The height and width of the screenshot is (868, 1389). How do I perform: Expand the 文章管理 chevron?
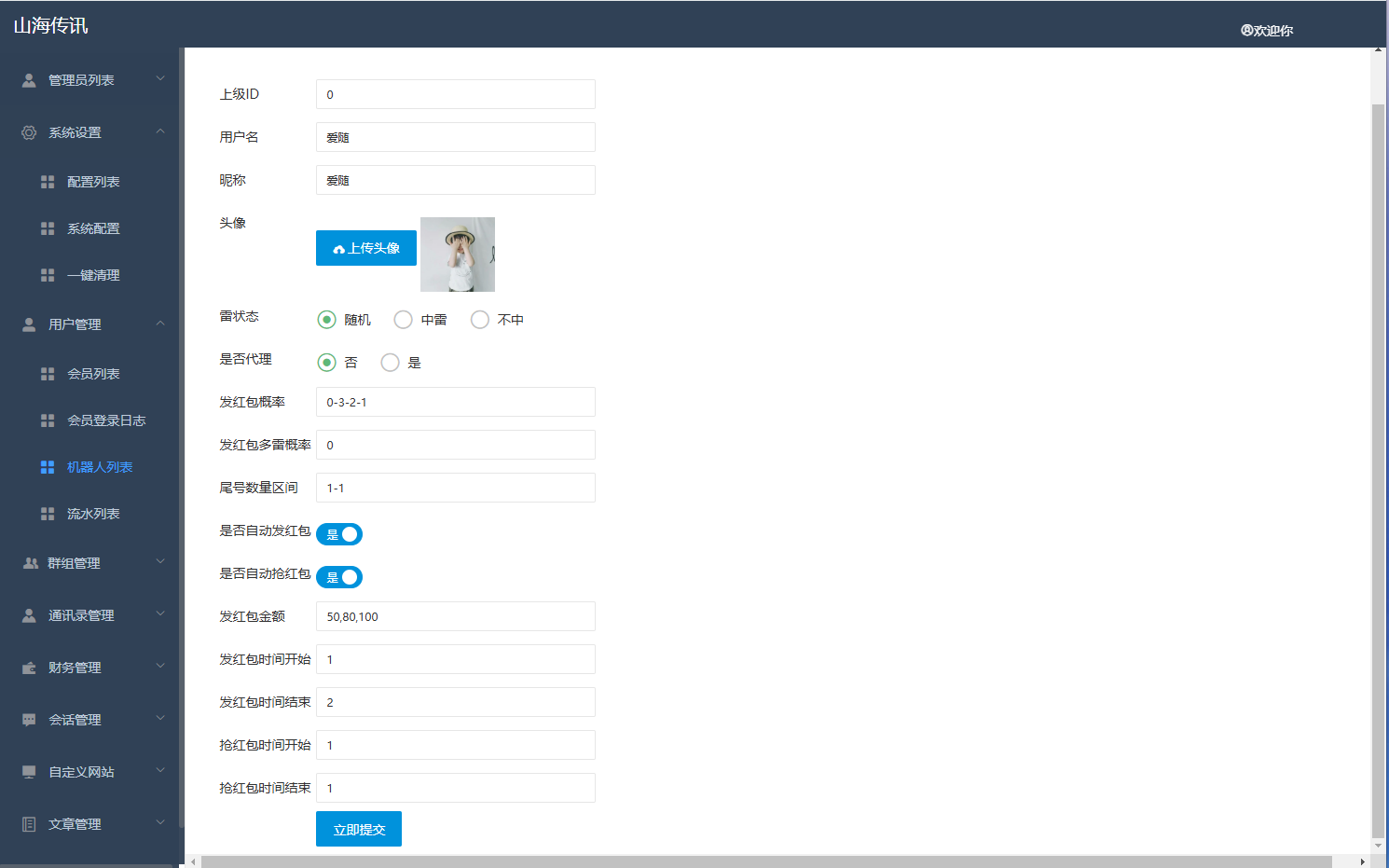[x=160, y=823]
